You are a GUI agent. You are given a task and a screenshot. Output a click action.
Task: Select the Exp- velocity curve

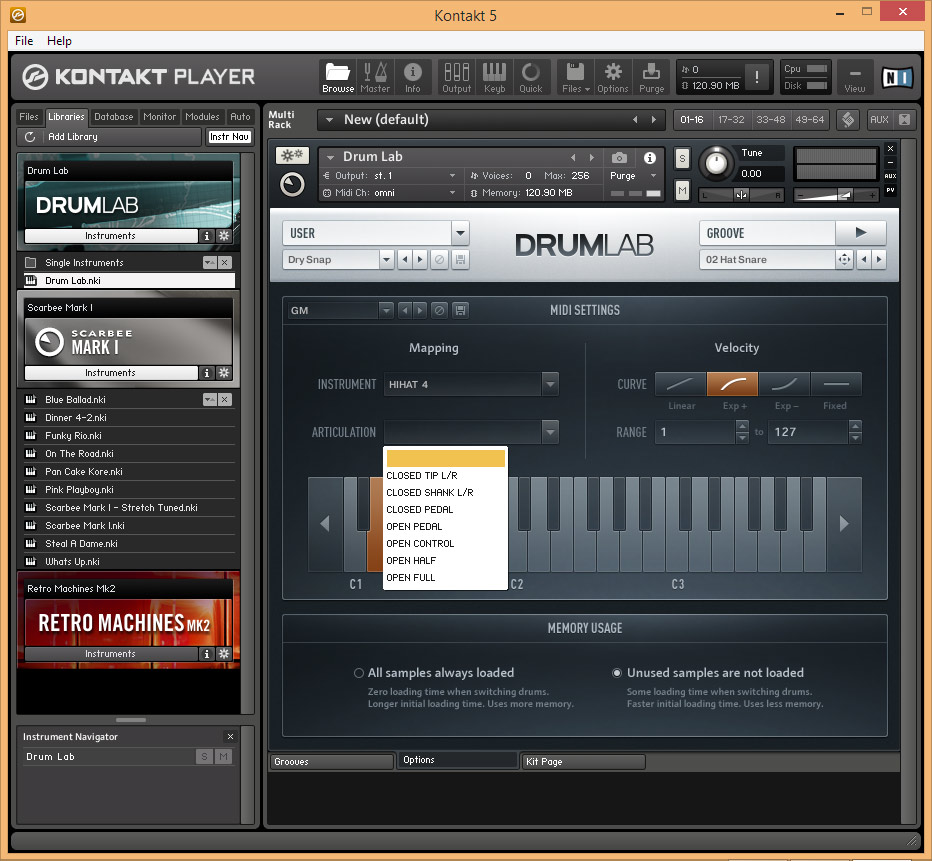pyautogui.click(x=784, y=384)
